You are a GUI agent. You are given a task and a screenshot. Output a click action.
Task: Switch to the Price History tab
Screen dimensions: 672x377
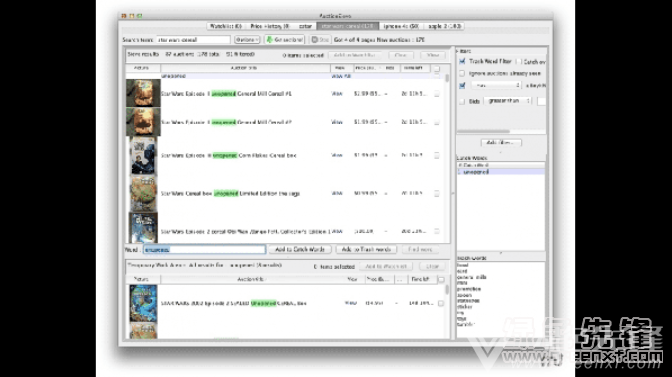270,26
